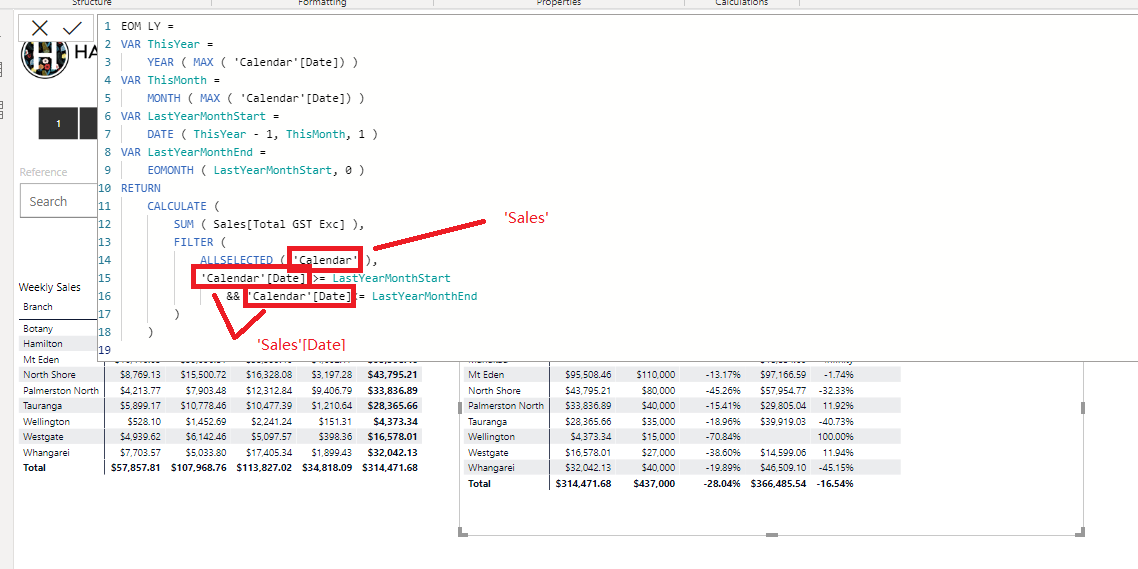Click the bottom-middle handle of the selected visual
The width and height of the screenshot is (1138, 569).
(x=771, y=535)
